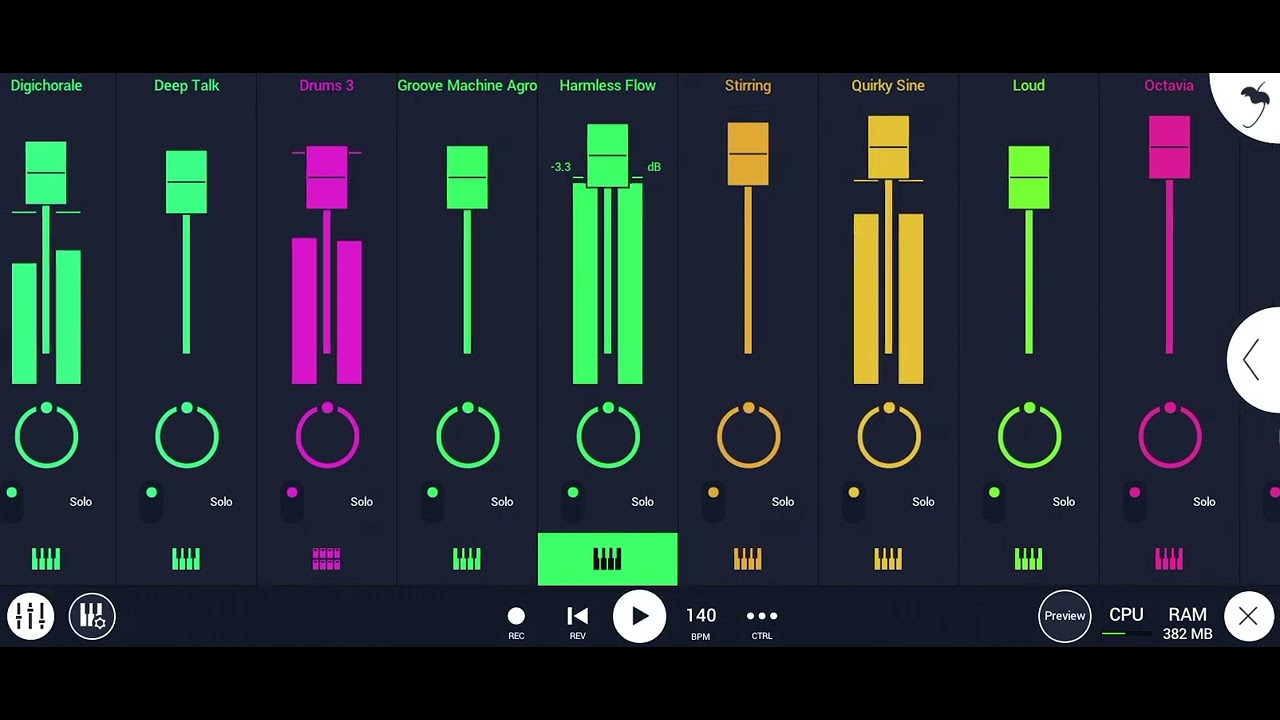Click the CPU usage indicator

(x=1126, y=621)
